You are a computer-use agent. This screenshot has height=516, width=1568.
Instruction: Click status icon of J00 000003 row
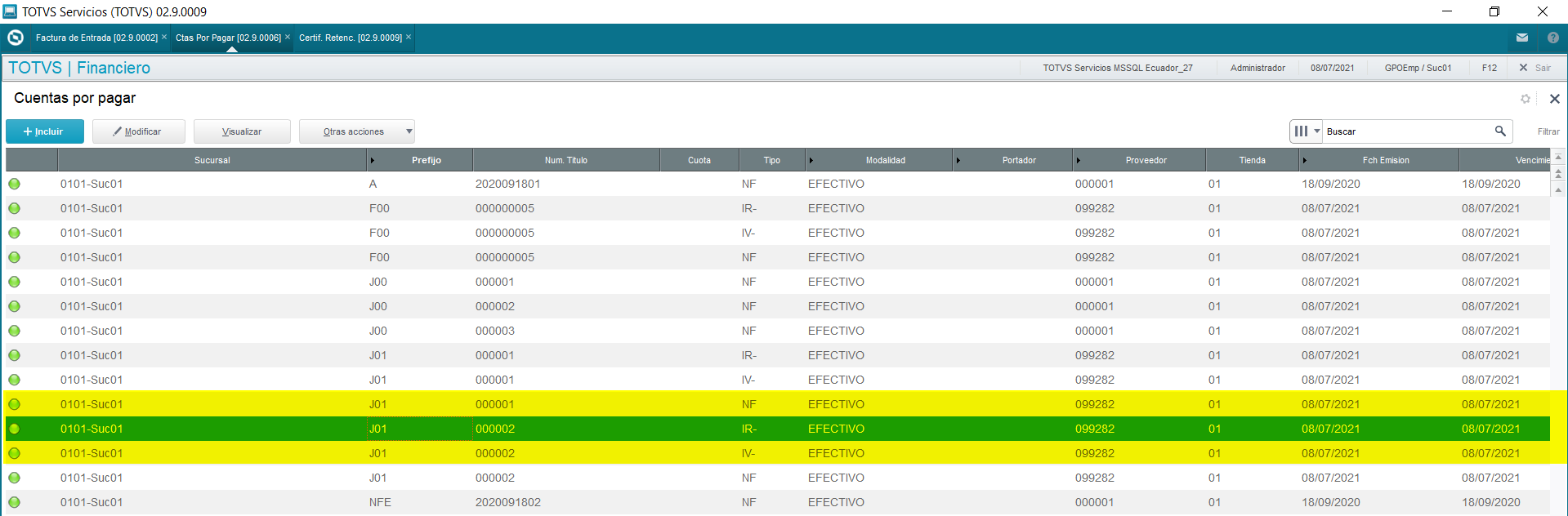click(x=15, y=331)
